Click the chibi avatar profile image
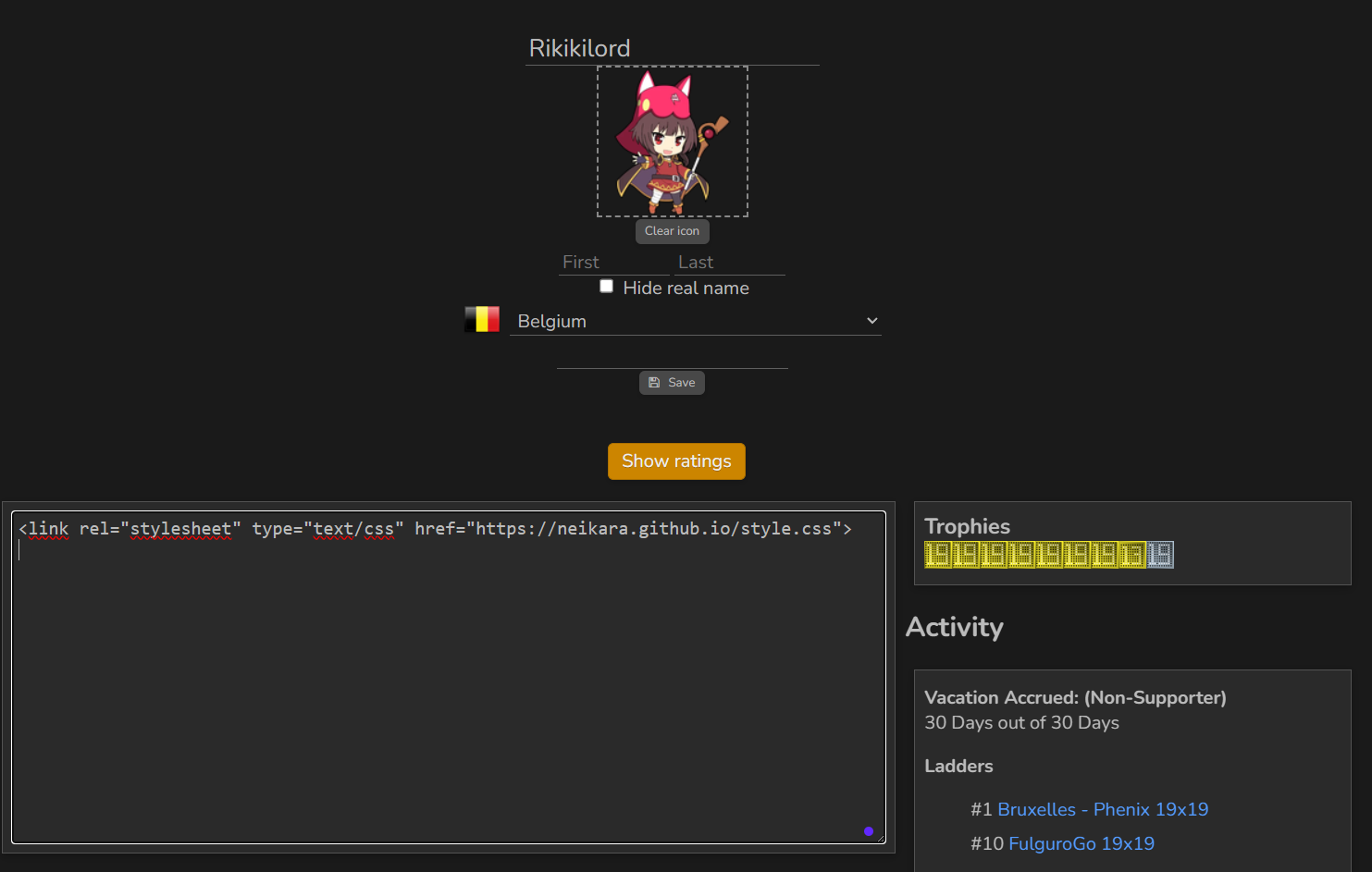 [672, 141]
